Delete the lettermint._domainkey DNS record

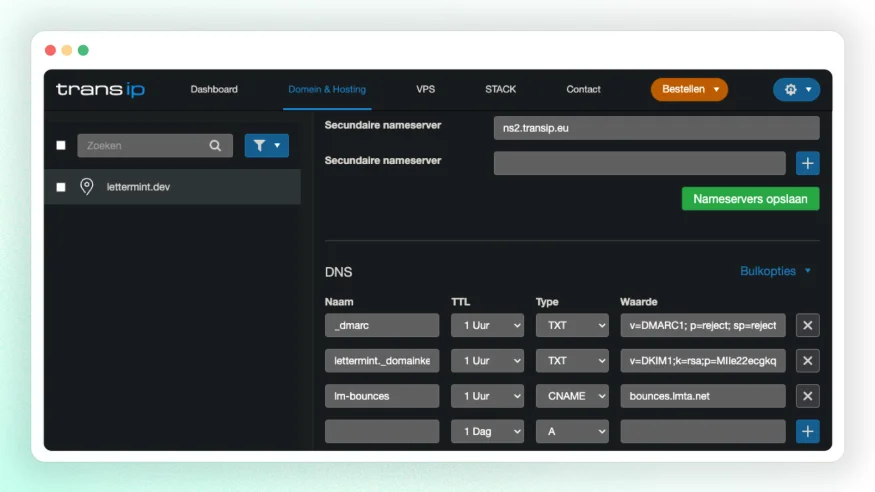coord(807,361)
